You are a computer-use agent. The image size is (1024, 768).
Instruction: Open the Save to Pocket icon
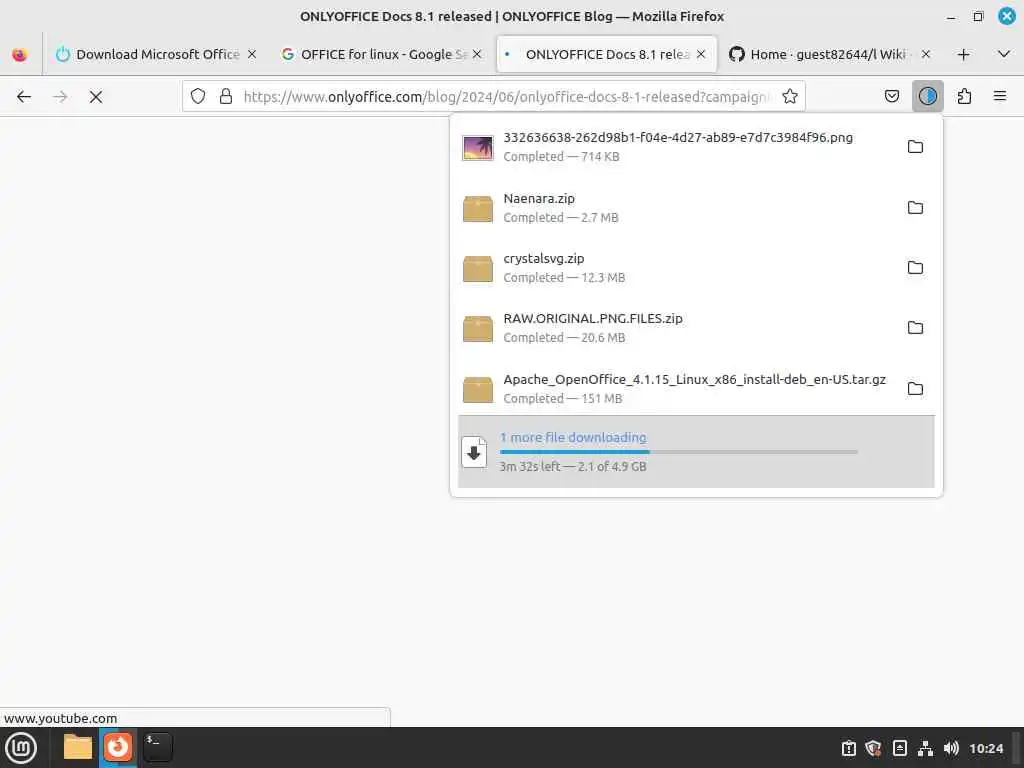coord(892,97)
